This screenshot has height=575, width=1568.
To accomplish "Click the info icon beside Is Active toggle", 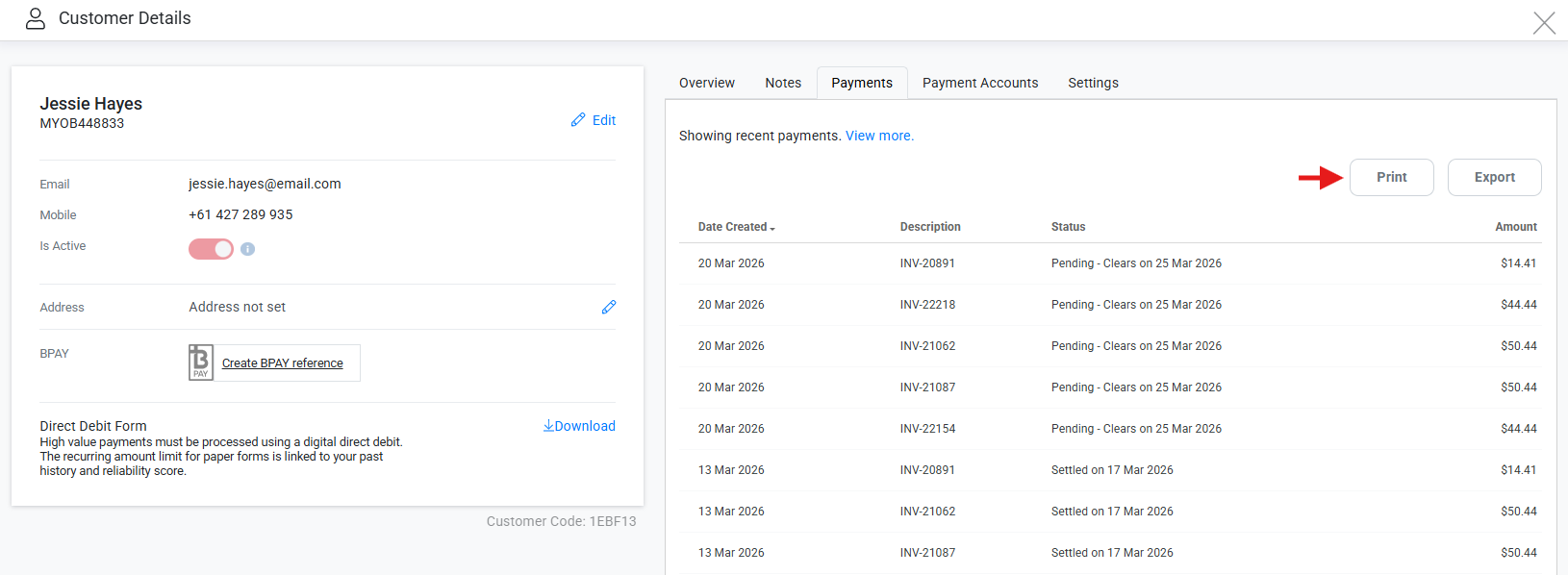I will pos(247,249).
